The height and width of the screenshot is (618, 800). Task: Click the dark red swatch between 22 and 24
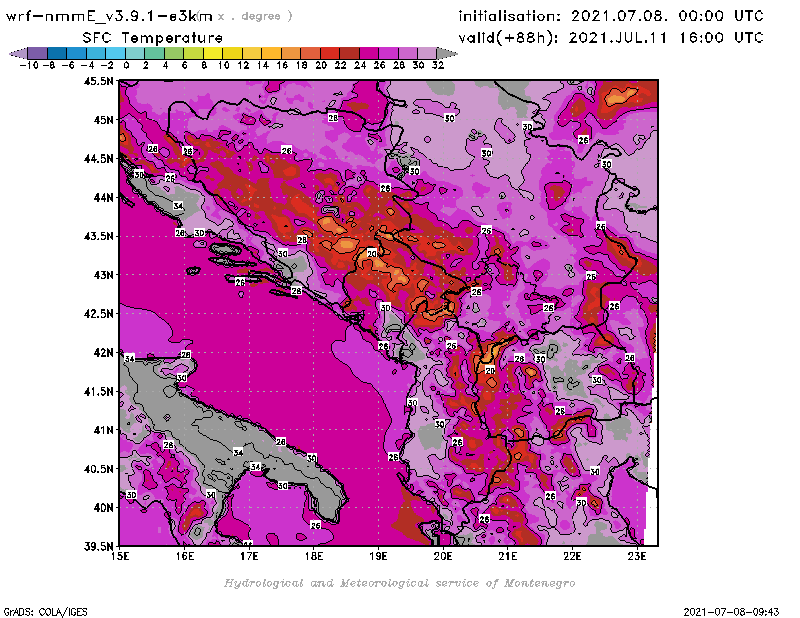tap(349, 53)
